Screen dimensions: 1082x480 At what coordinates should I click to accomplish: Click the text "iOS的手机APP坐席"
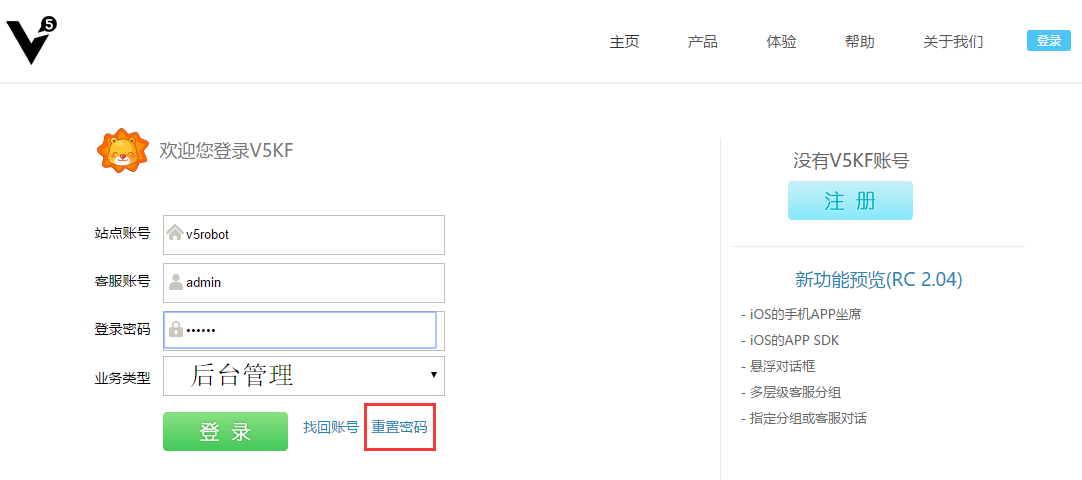point(805,314)
